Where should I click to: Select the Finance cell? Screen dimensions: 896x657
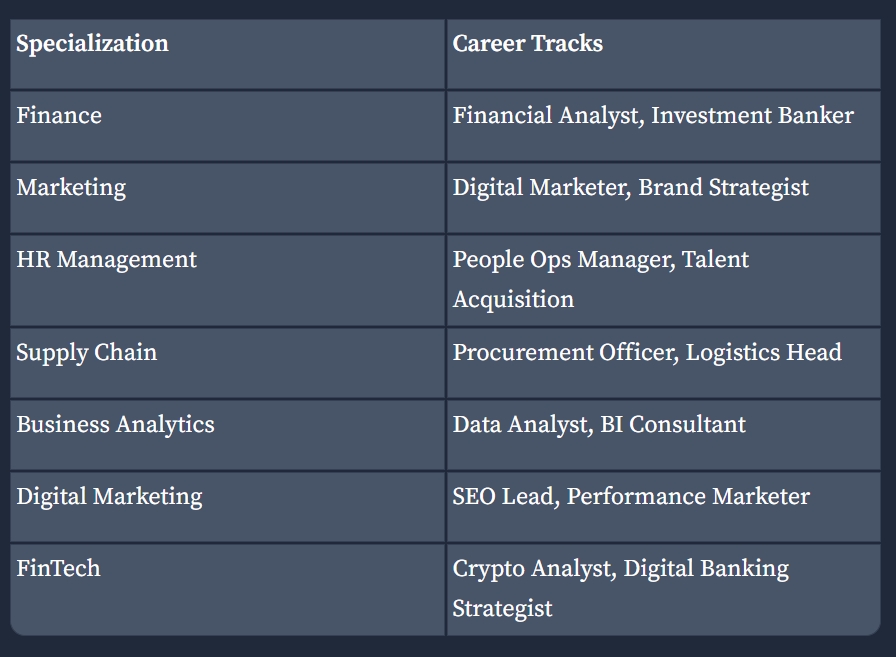tap(227, 126)
